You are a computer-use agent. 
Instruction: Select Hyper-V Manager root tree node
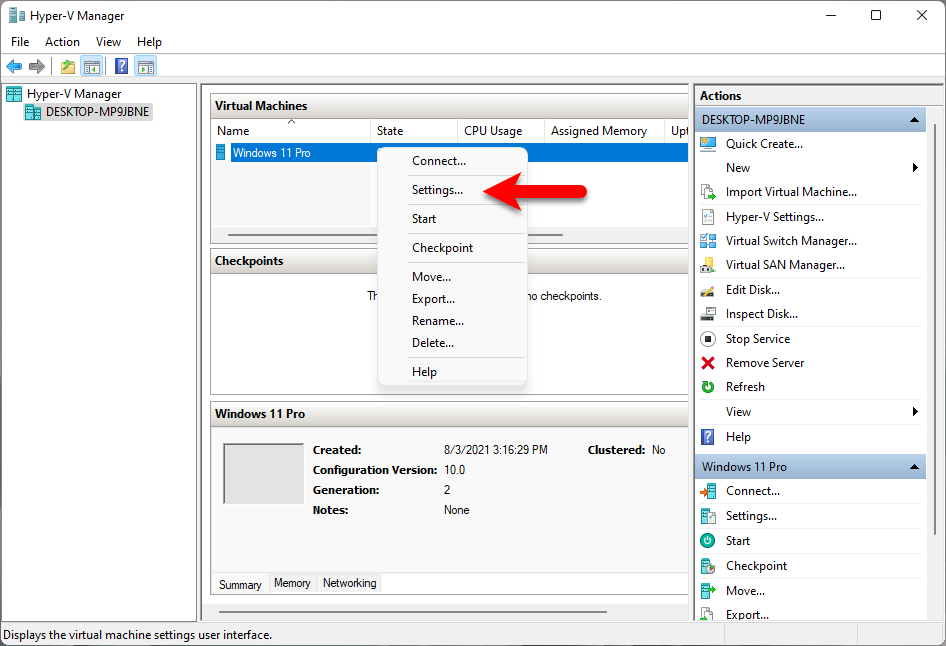point(74,93)
